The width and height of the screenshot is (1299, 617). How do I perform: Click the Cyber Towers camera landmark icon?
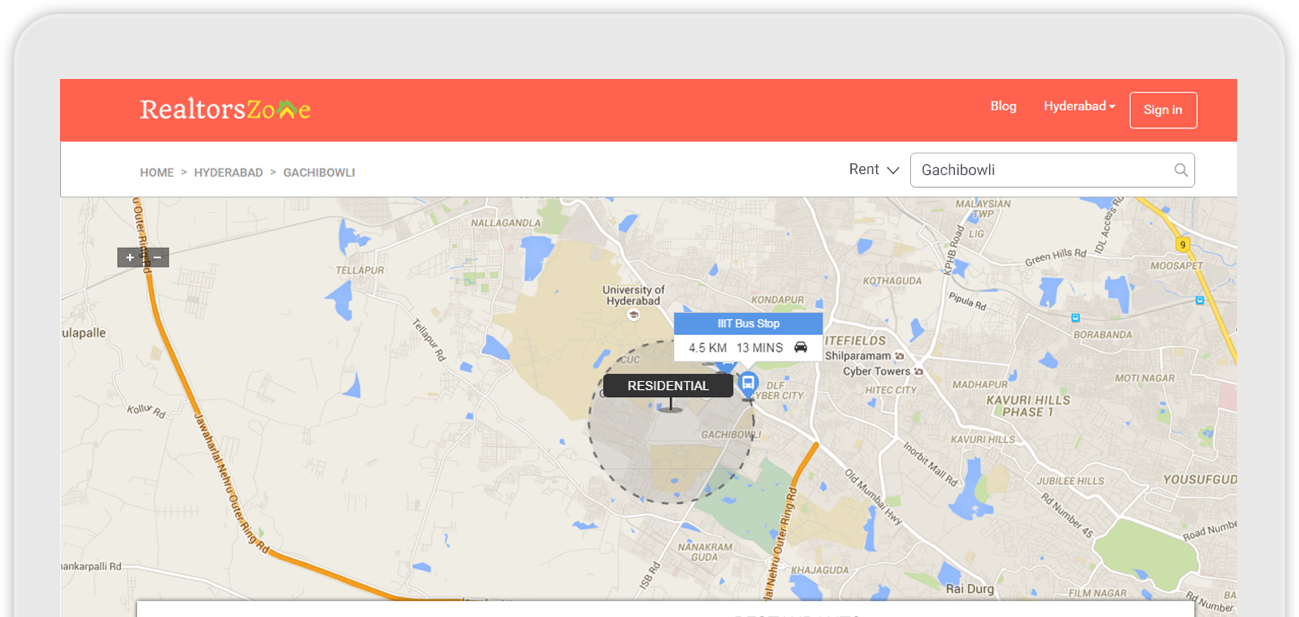pos(918,371)
